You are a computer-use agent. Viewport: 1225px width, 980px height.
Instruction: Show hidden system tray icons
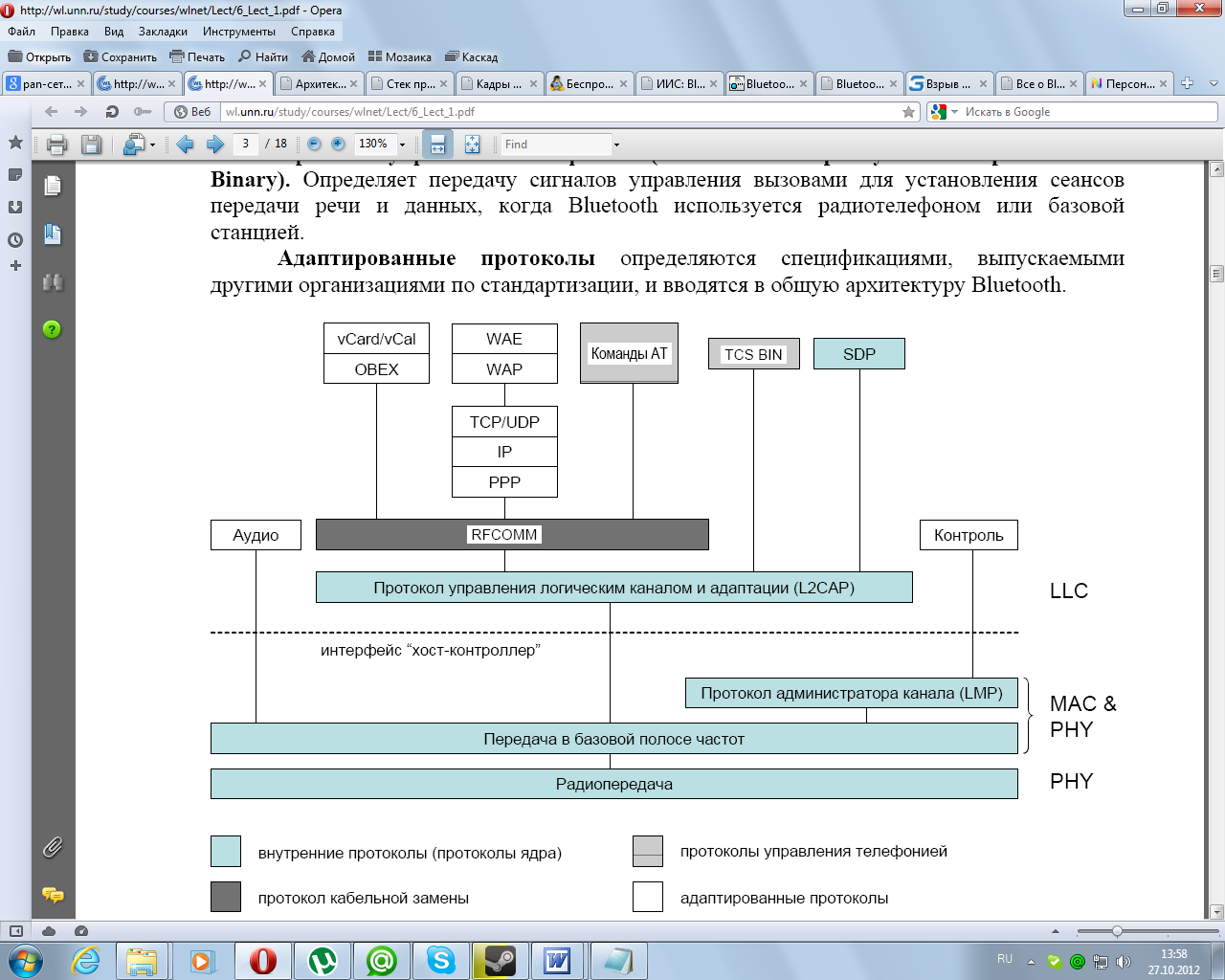1031,962
